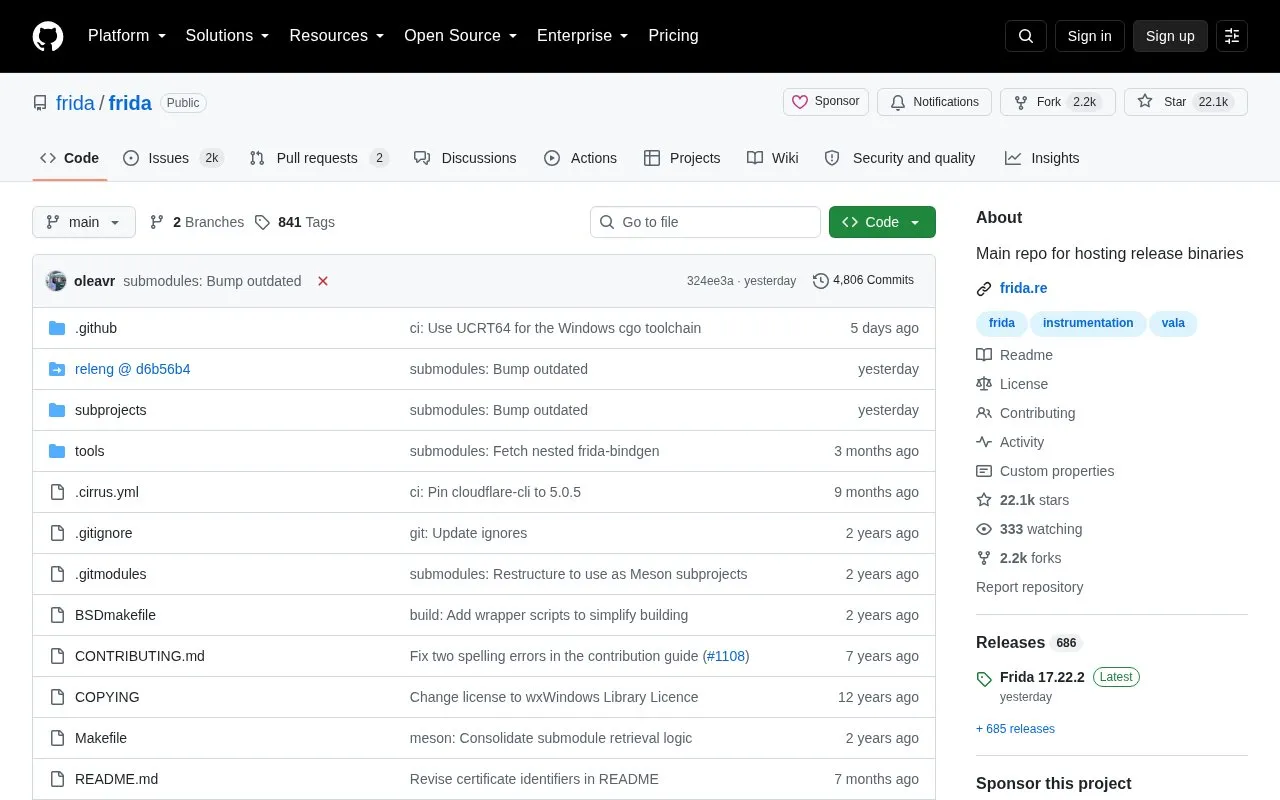
Task: Open the 841 Tags link
Action: [295, 222]
